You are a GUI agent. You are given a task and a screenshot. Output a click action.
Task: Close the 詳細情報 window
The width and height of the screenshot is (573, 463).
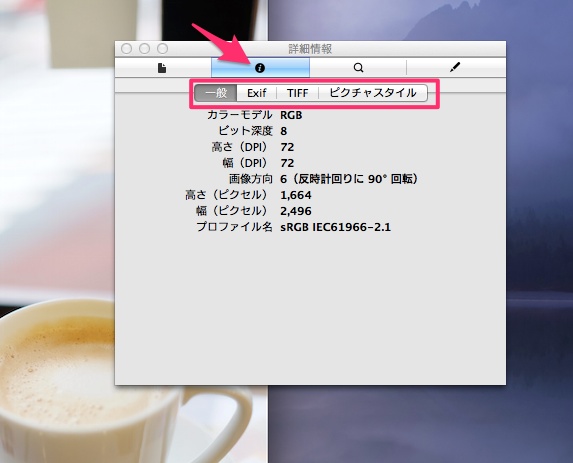pyautogui.click(x=126, y=49)
